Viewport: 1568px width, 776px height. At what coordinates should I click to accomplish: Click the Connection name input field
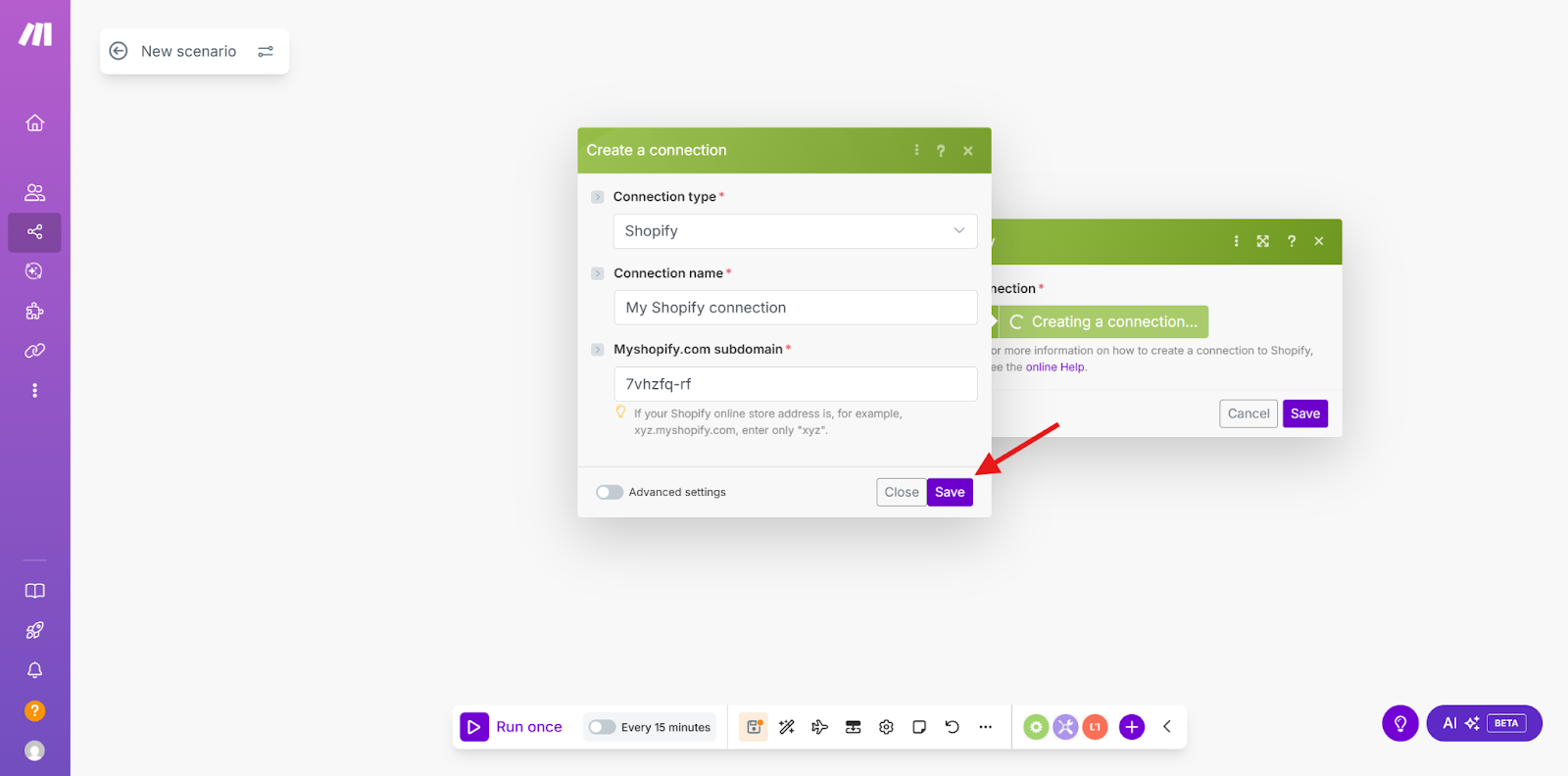(x=795, y=308)
